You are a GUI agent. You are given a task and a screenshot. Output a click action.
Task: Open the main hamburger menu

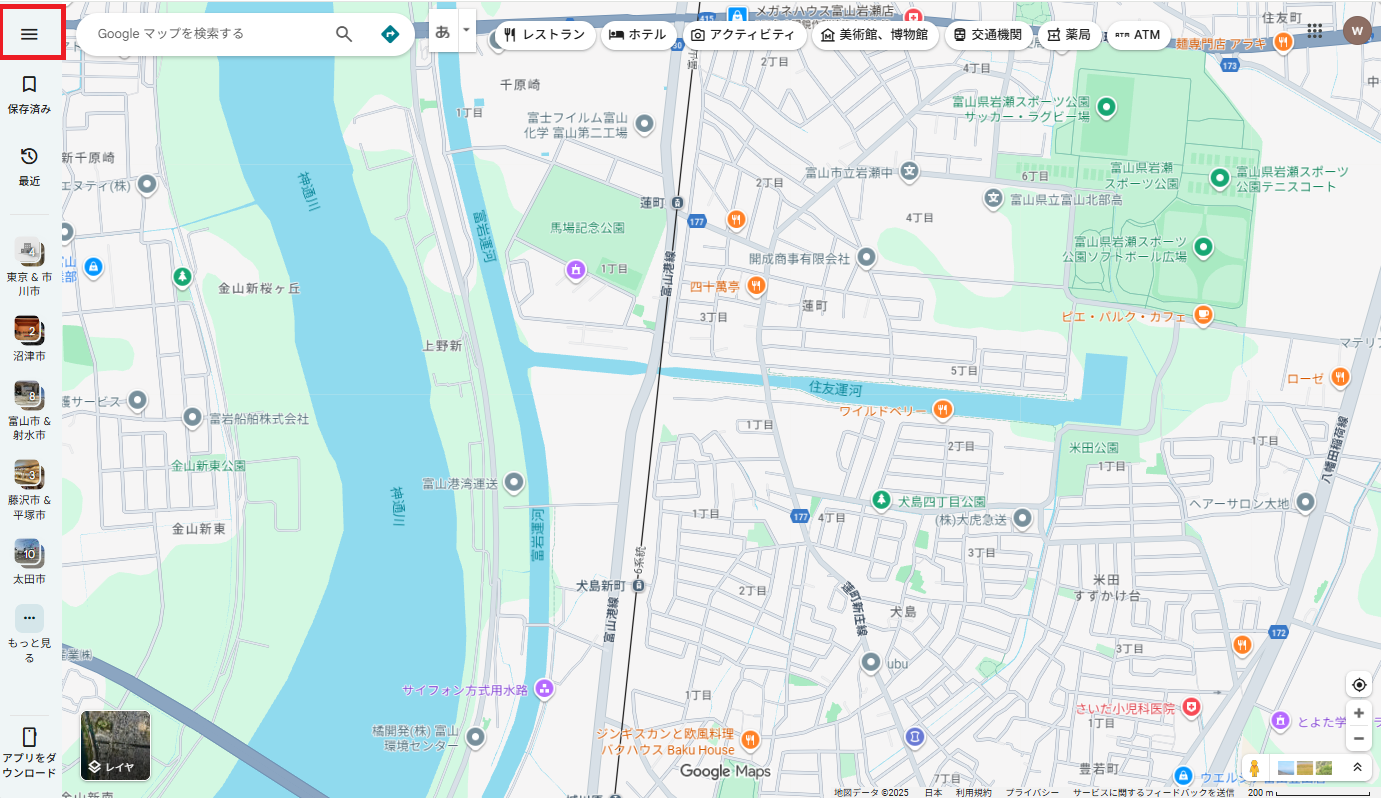[x=31, y=31]
